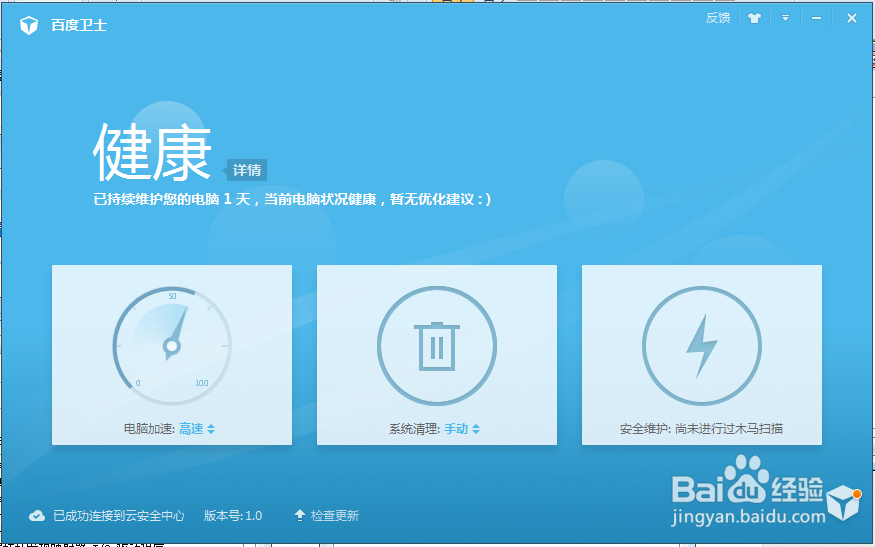The height and width of the screenshot is (547, 875).
Task: Click the trash can cleanup icon
Action: 437,346
